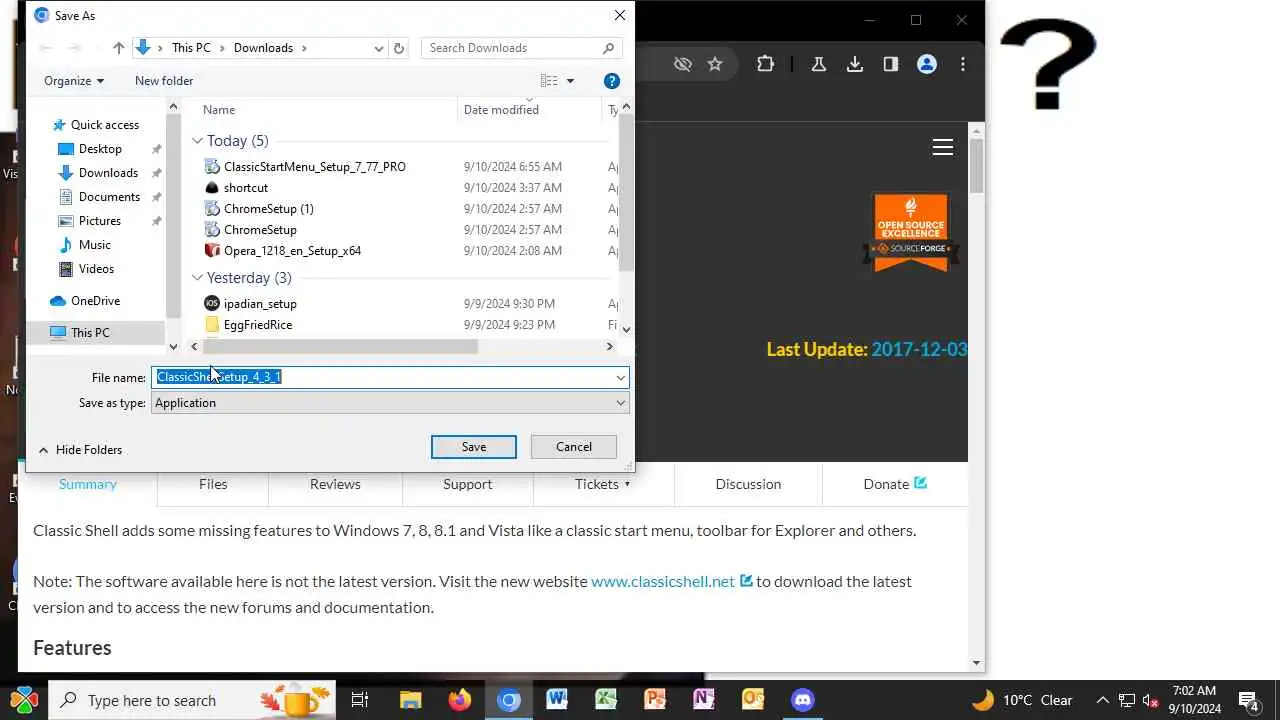
Task: Open the Save as type dropdown
Action: [x=390, y=403]
